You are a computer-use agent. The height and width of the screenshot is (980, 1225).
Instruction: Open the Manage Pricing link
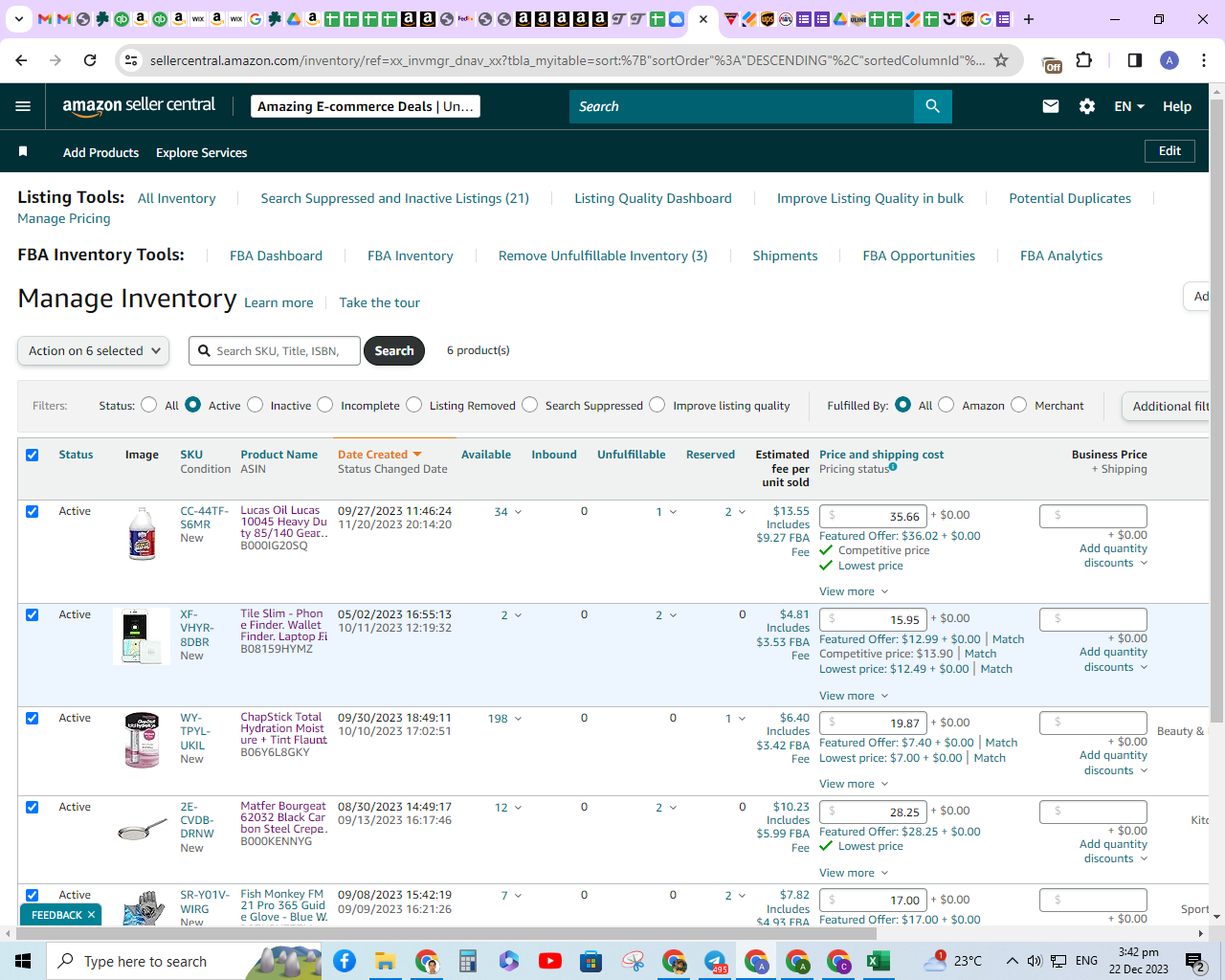[64, 218]
